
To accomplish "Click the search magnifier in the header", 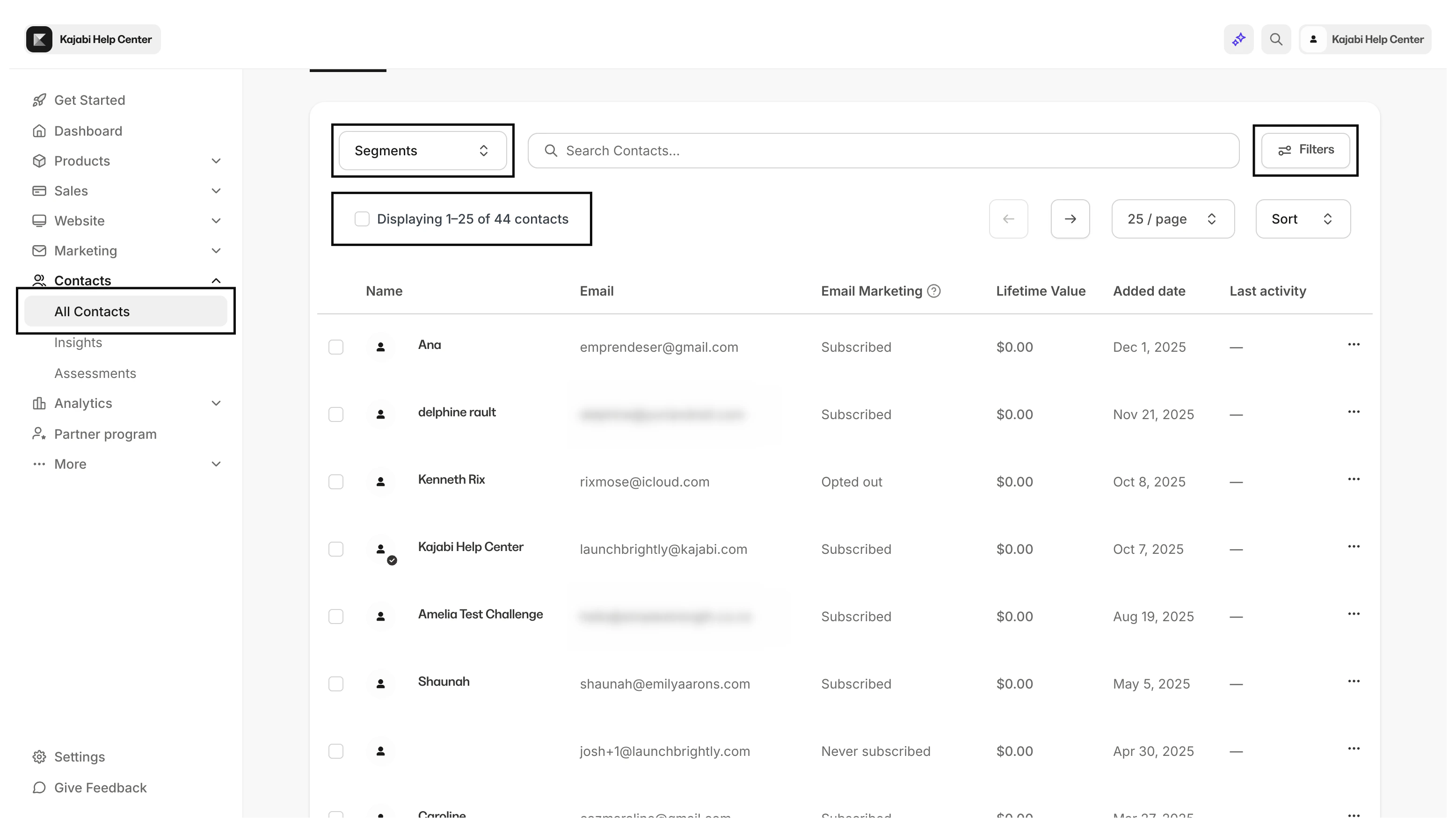I will pyautogui.click(x=1276, y=39).
